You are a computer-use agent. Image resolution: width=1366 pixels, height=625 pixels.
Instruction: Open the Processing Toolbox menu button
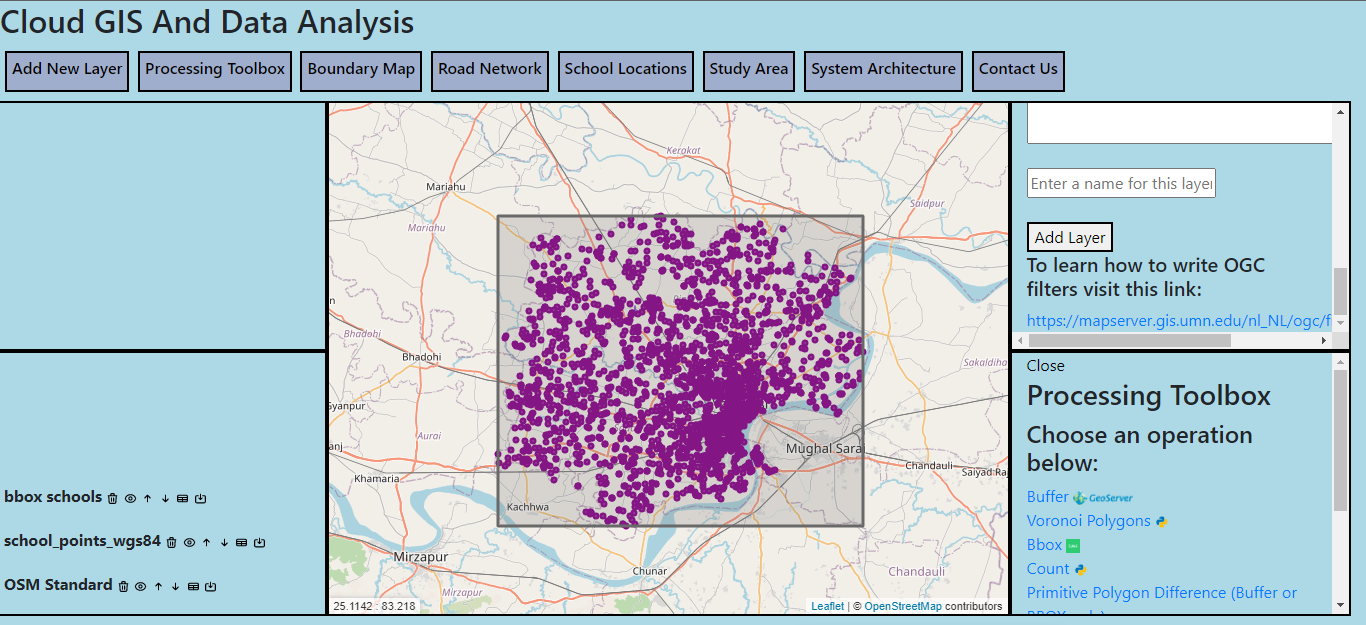[x=215, y=70]
